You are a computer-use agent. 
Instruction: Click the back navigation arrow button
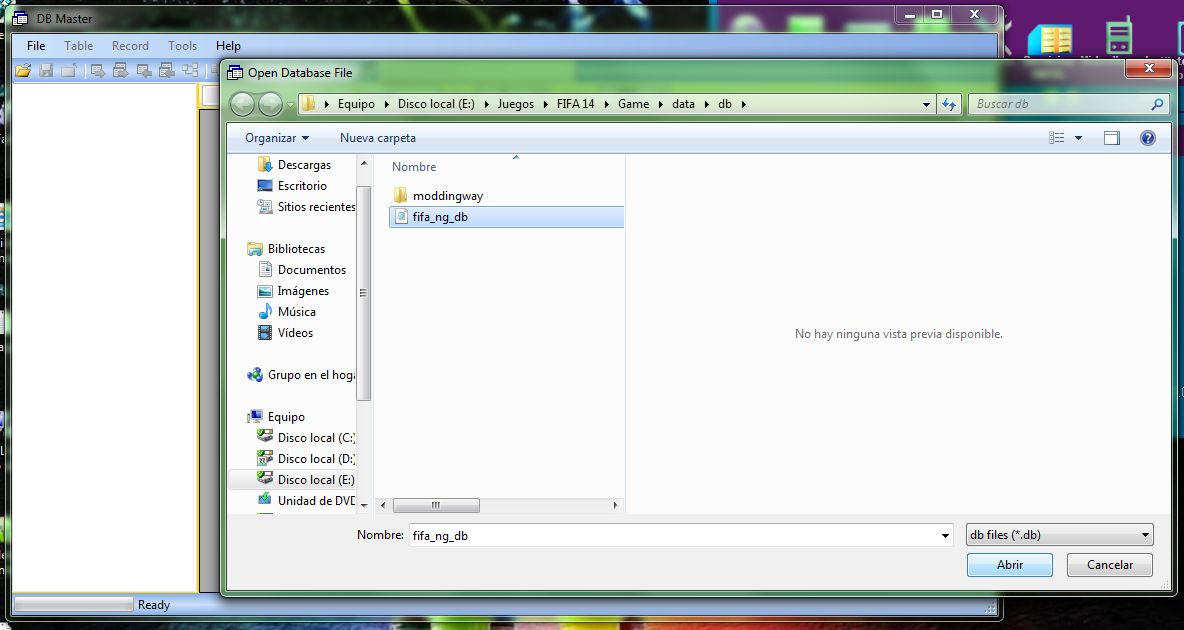click(242, 104)
